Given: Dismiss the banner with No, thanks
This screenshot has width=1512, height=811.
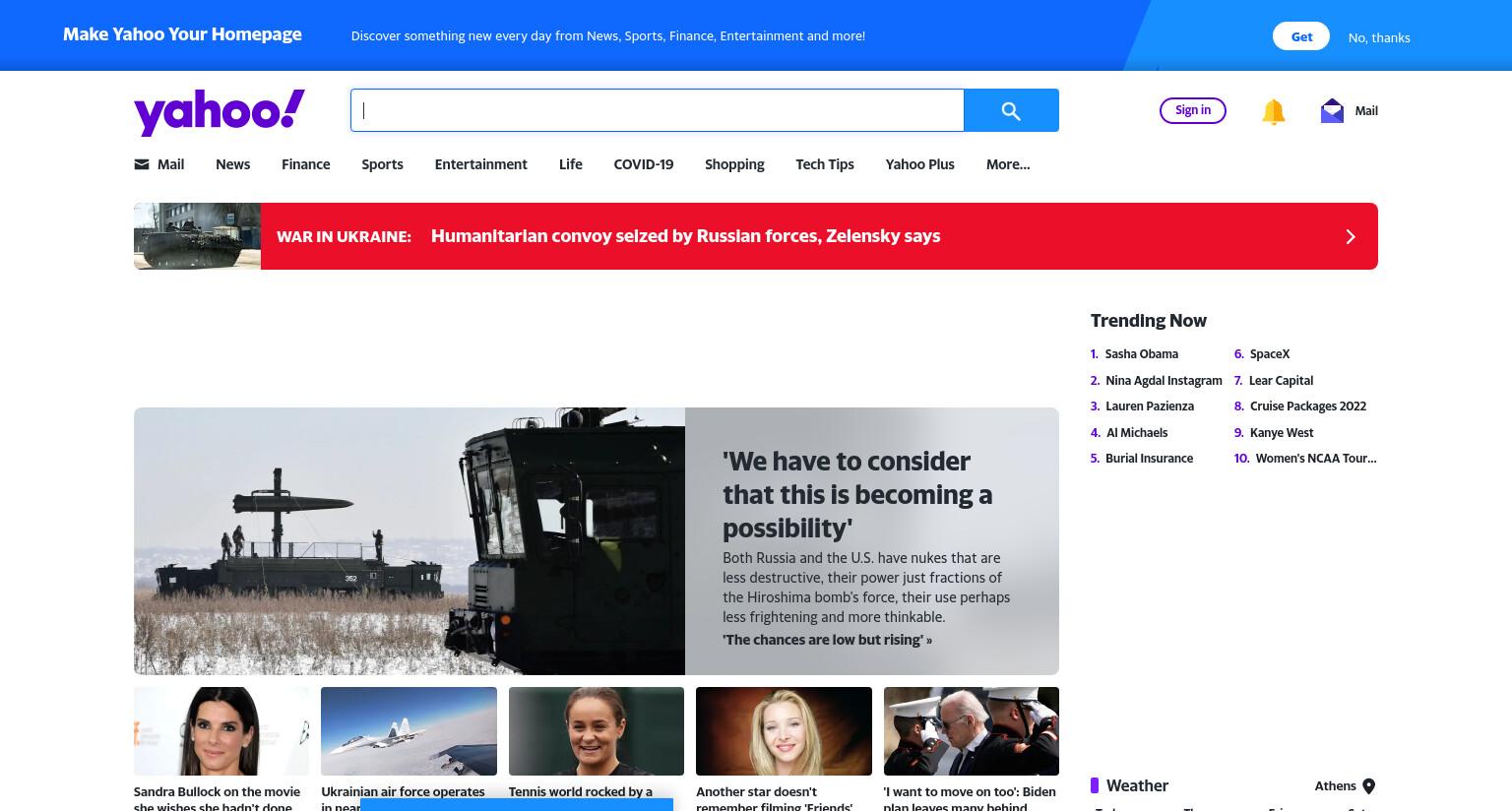Looking at the screenshot, I should pyautogui.click(x=1378, y=37).
